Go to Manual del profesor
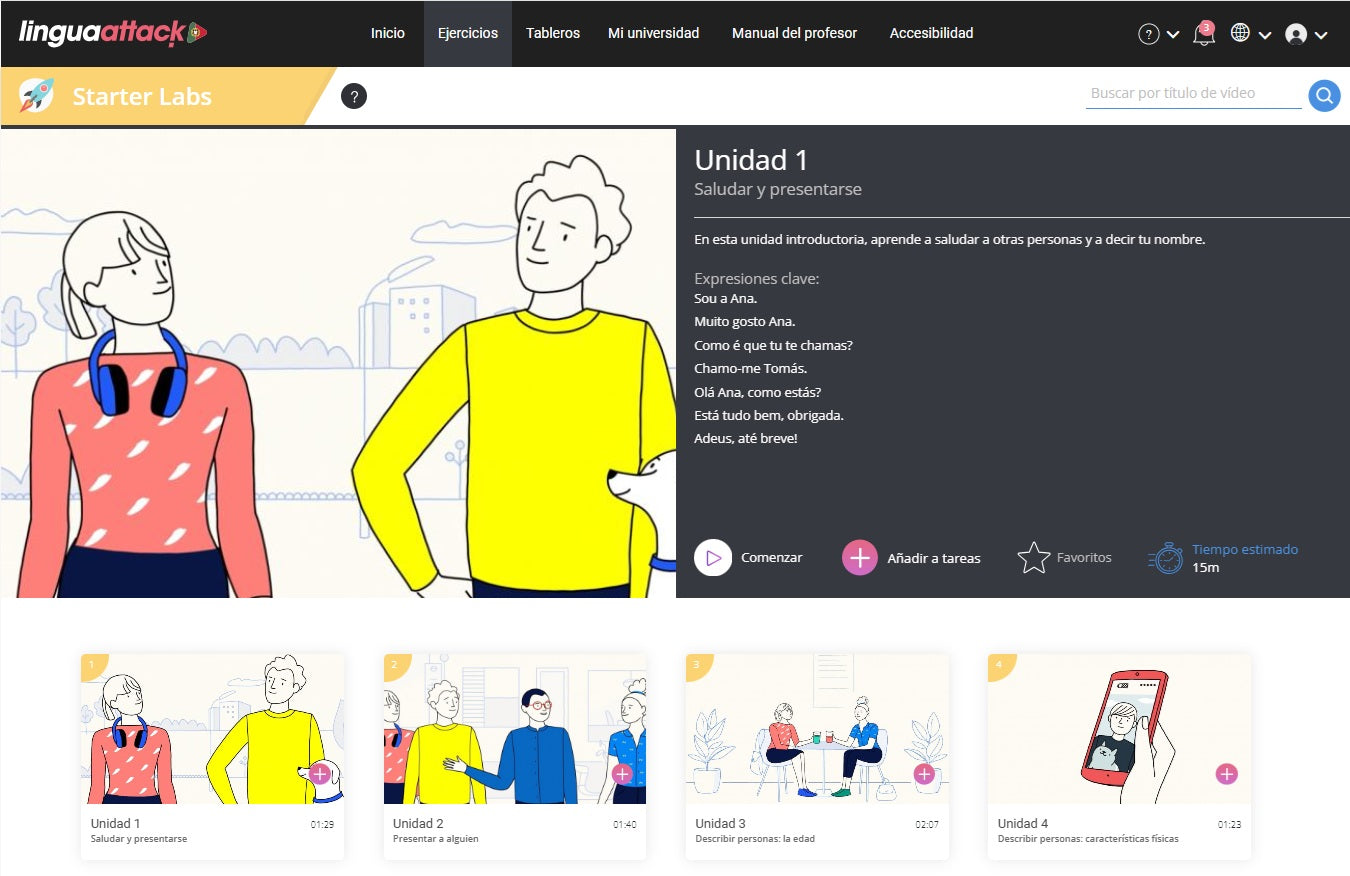The height and width of the screenshot is (876, 1350). tap(794, 33)
